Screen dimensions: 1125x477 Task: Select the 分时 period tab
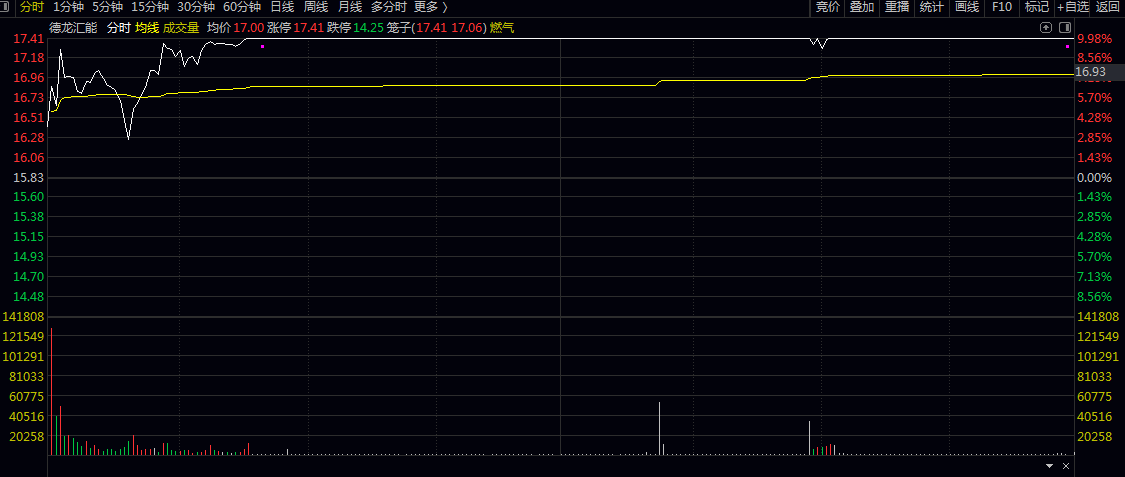[32, 7]
